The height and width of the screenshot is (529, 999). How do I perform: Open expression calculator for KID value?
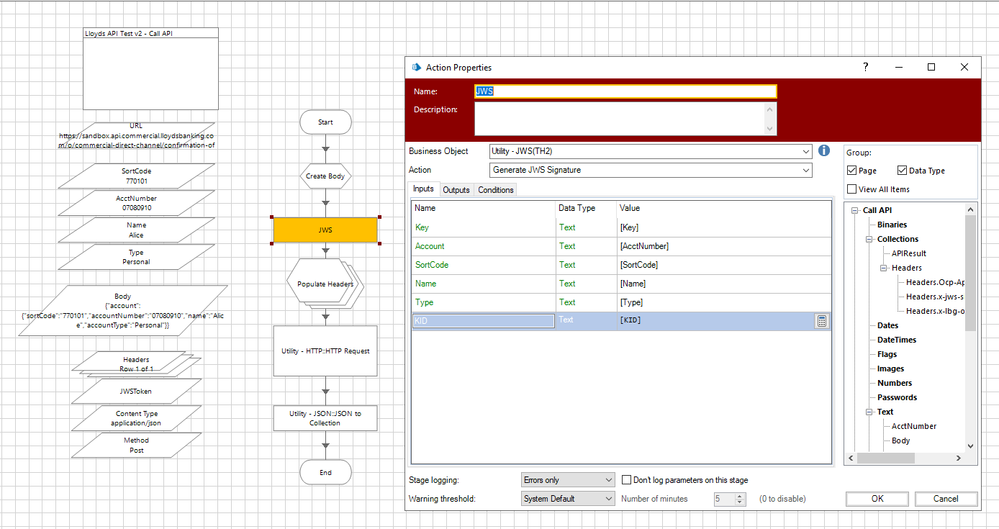(x=821, y=321)
